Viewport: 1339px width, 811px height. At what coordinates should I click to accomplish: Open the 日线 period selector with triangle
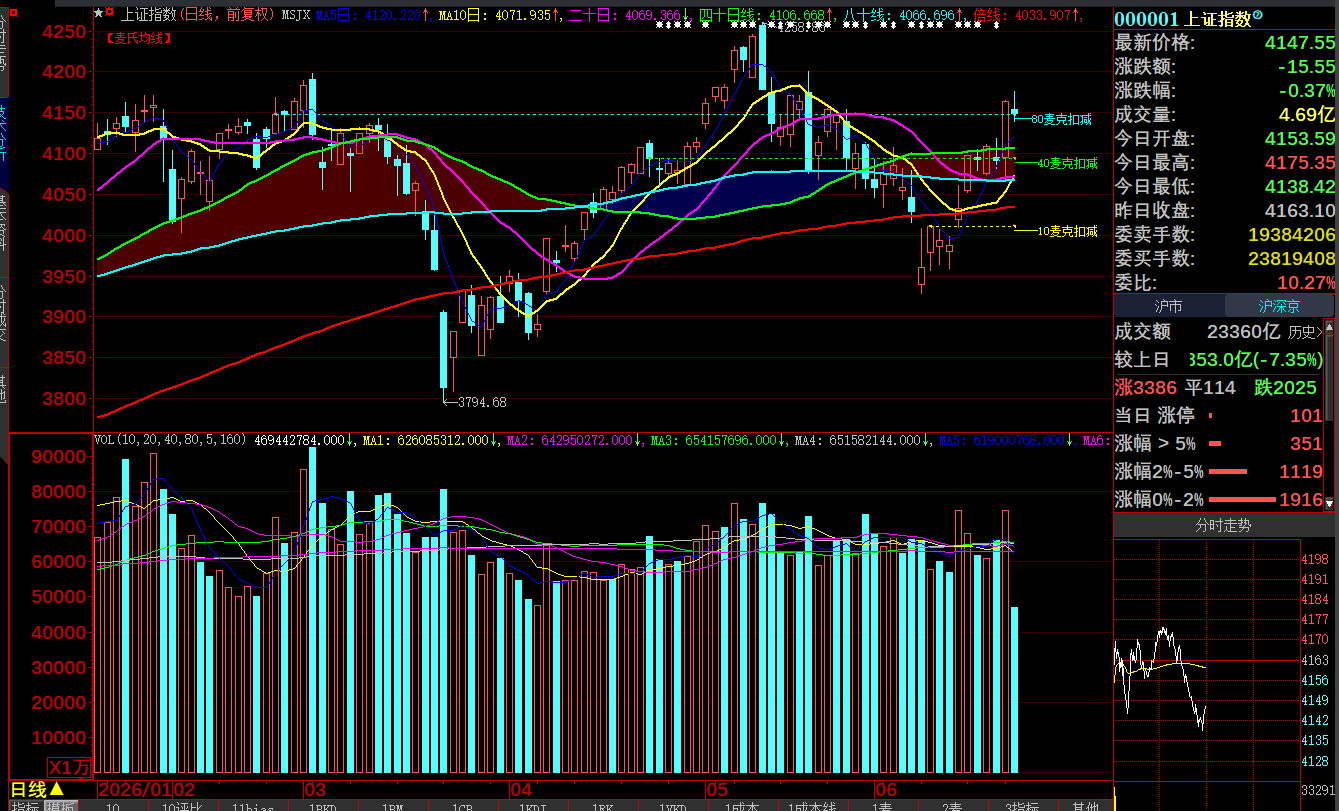(x=37, y=791)
